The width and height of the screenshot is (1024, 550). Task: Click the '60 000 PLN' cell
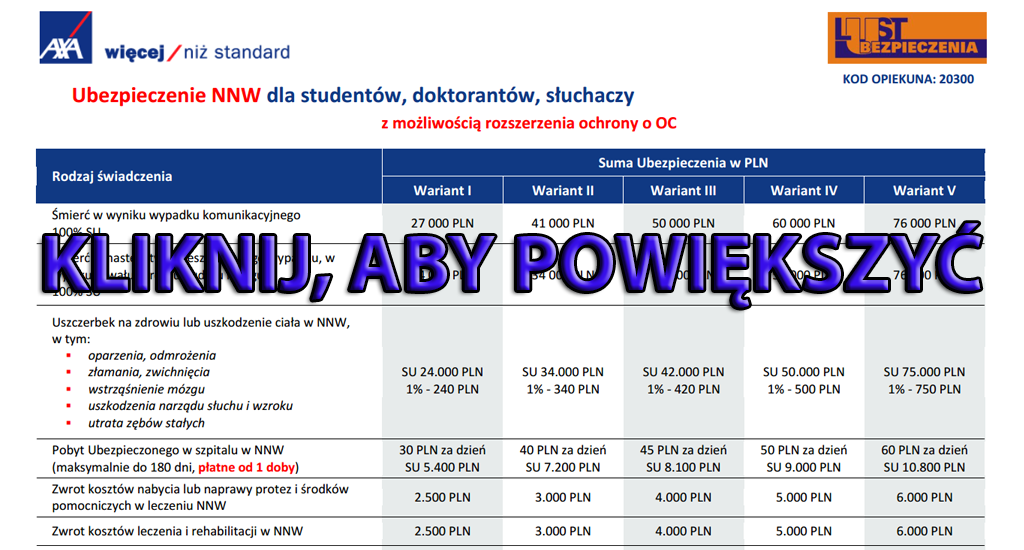click(804, 223)
